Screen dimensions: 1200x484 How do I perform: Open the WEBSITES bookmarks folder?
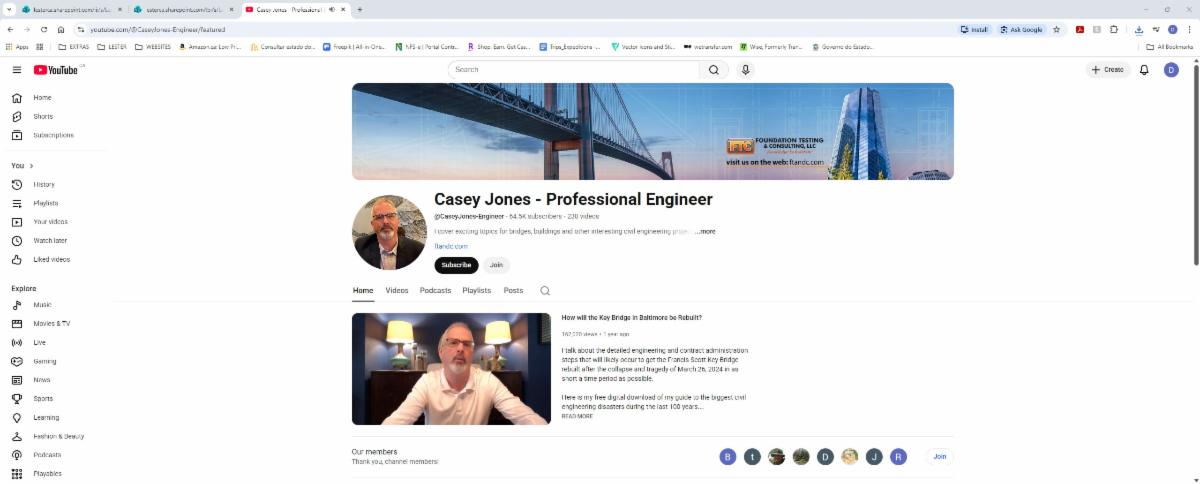click(152, 46)
